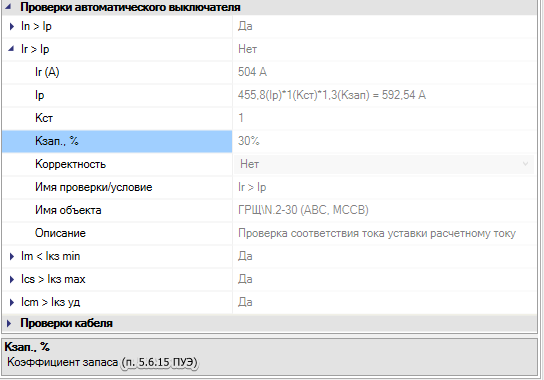This screenshot has height=380, width=544.
Task: Select the Корректность property label
Action: (x=70, y=164)
